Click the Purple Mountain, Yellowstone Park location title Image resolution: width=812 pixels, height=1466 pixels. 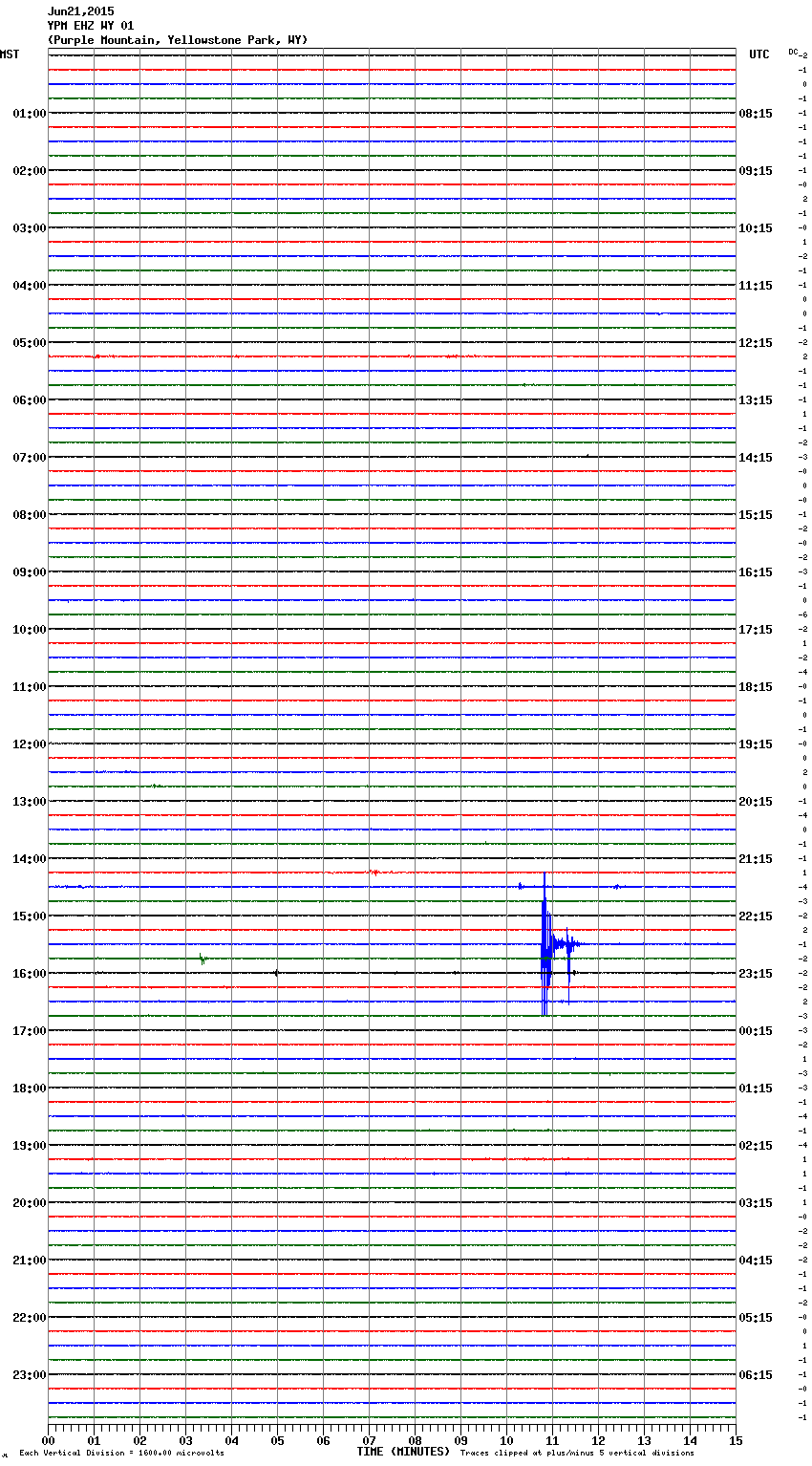coord(178,40)
